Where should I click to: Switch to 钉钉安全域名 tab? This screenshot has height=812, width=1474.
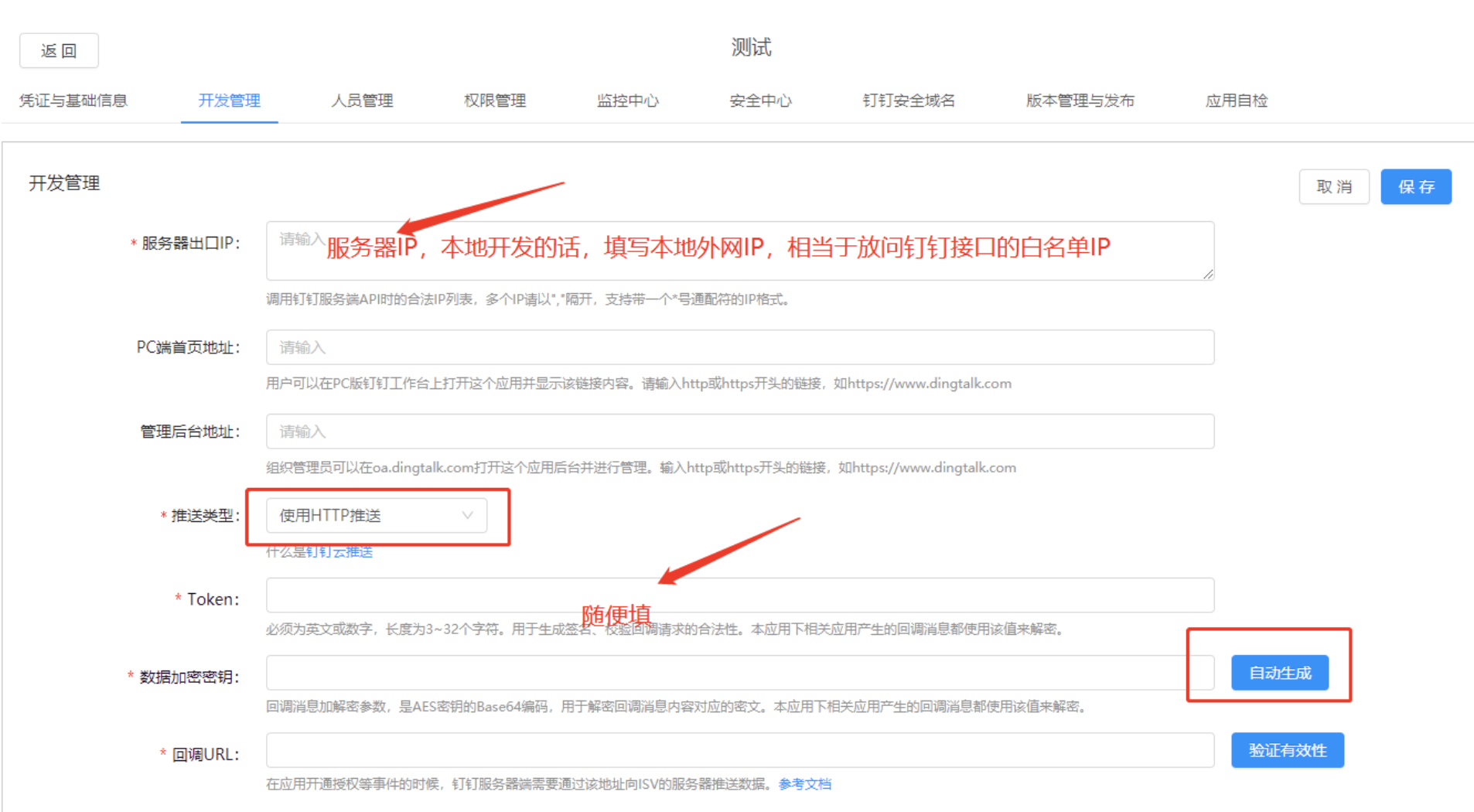click(x=909, y=101)
